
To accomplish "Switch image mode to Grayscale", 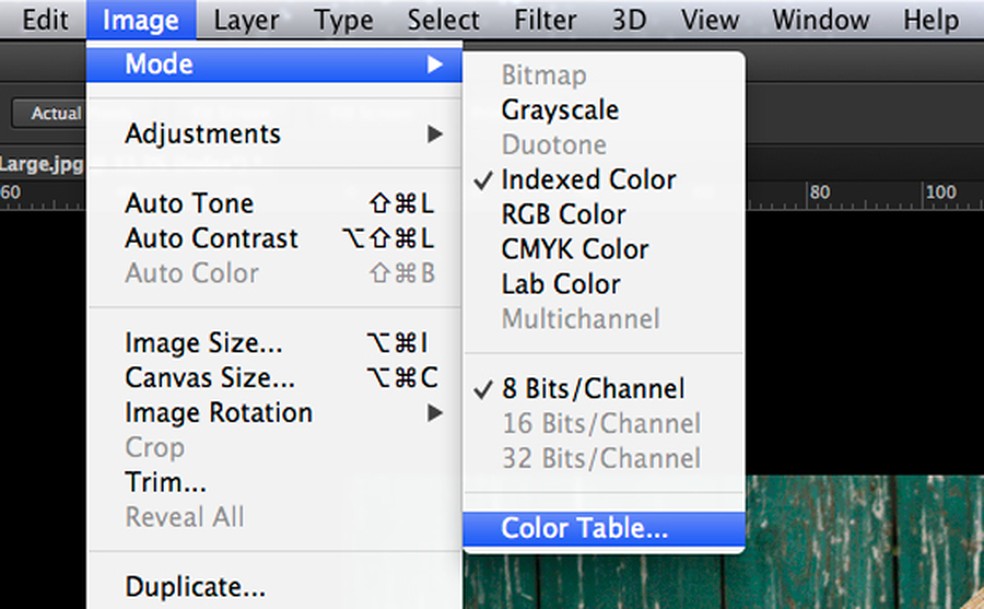I will point(560,110).
